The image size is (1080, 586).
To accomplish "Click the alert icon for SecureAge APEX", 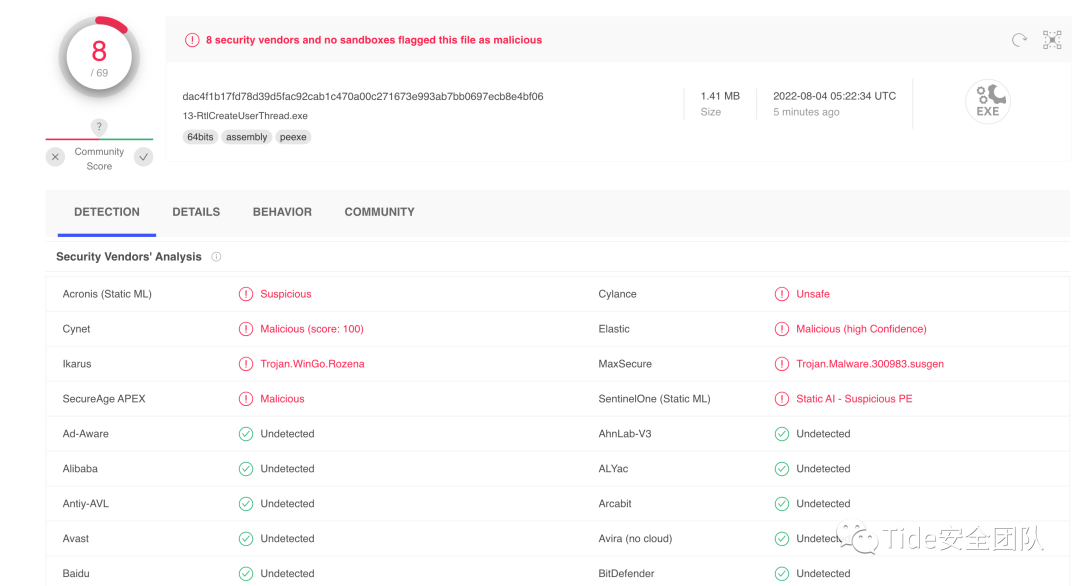I will (246, 399).
